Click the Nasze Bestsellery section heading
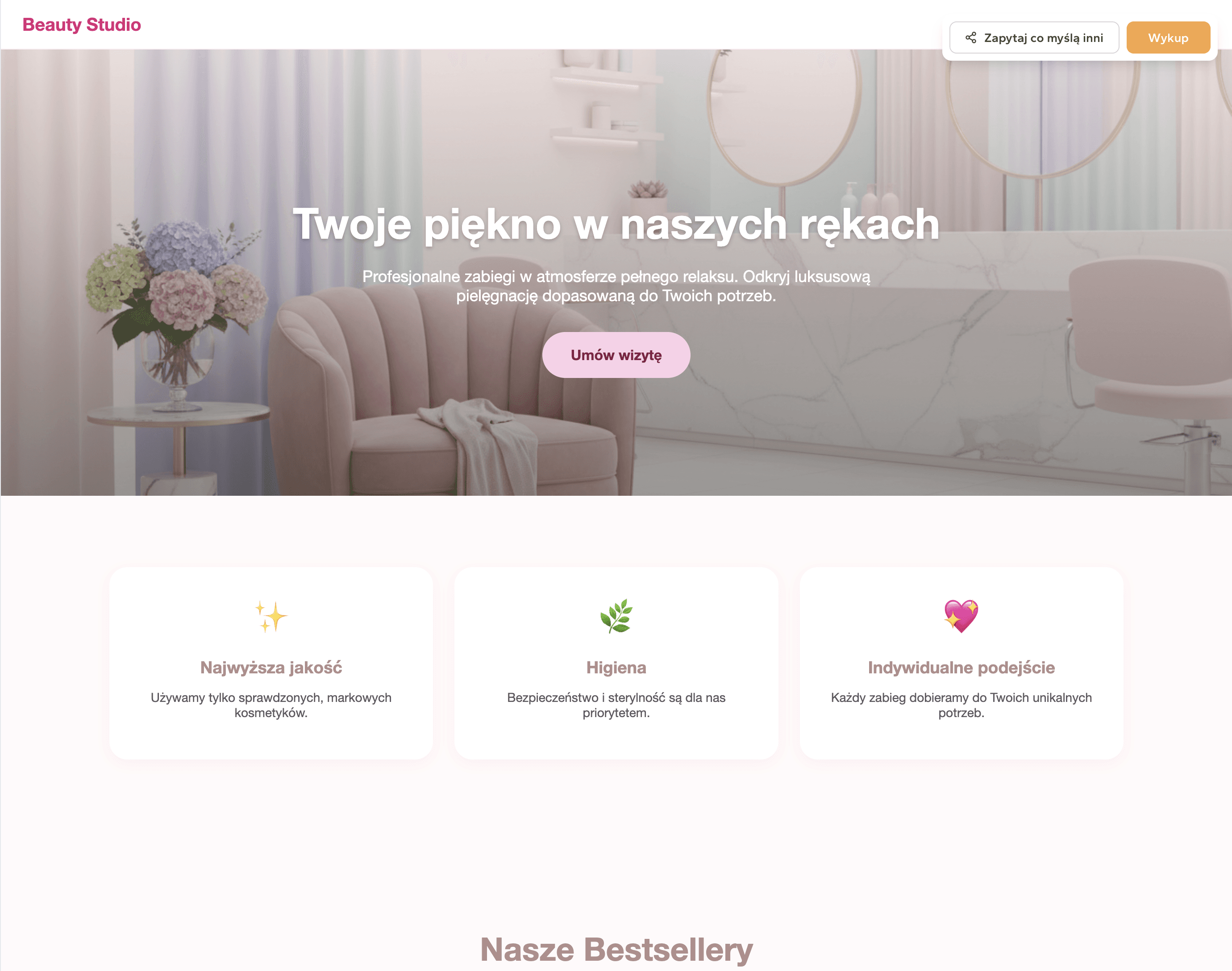Viewport: 1232px width, 971px height. coord(616,950)
